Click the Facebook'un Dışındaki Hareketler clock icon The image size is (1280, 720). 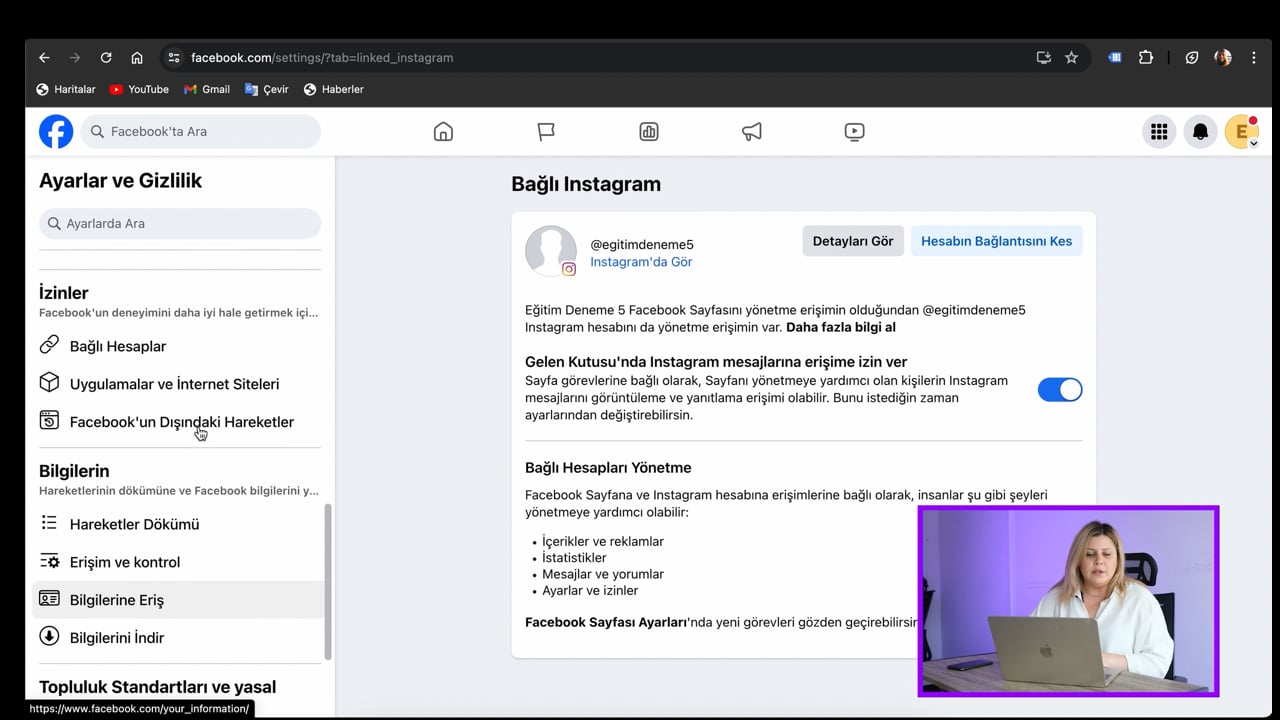click(x=49, y=421)
